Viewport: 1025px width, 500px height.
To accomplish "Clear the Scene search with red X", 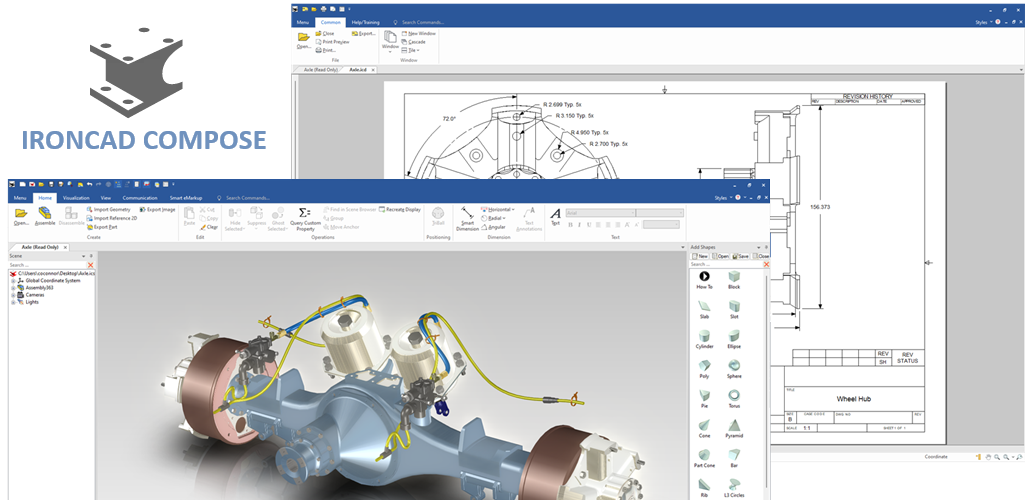I will (90, 265).
